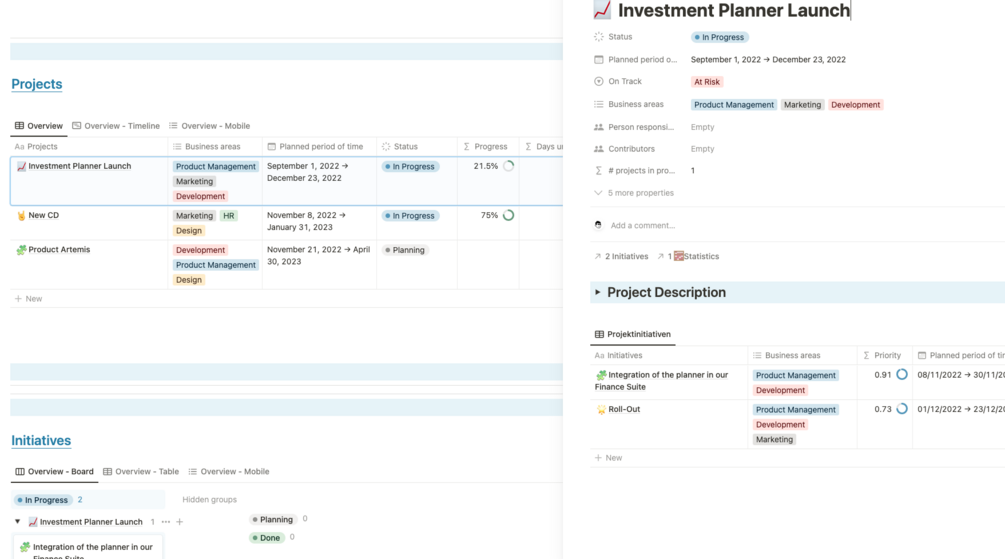Image resolution: width=1005 pixels, height=559 pixels.
Task: Click the Add a comment field
Action: tap(643, 225)
